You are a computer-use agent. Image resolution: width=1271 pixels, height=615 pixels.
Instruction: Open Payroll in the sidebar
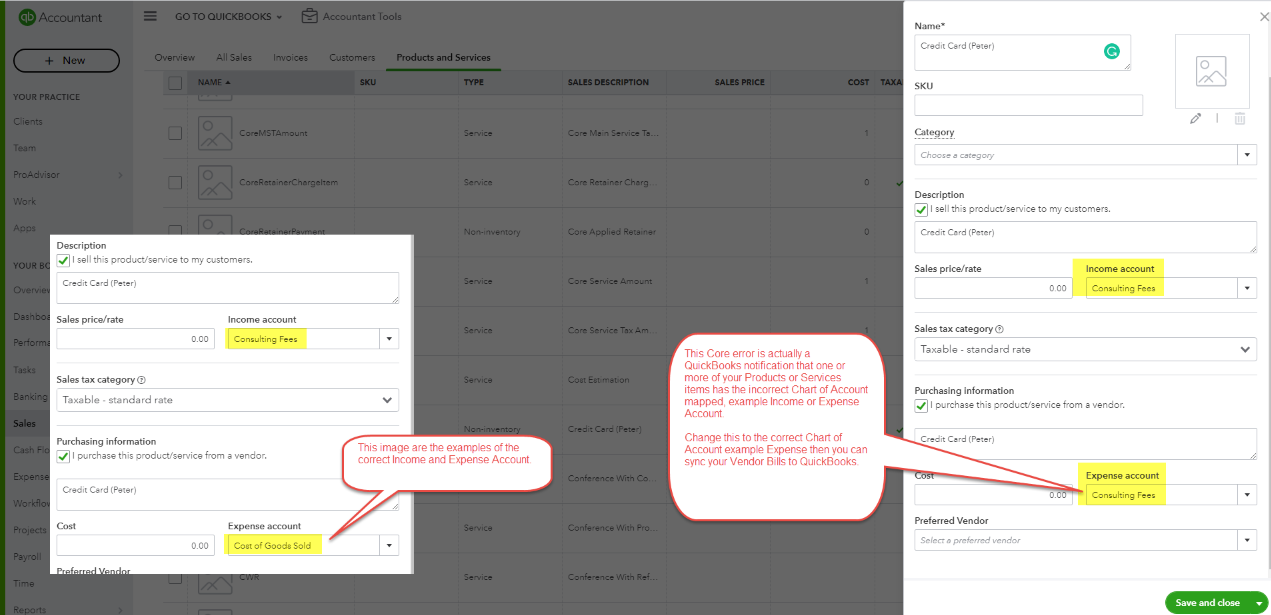tap(27, 557)
